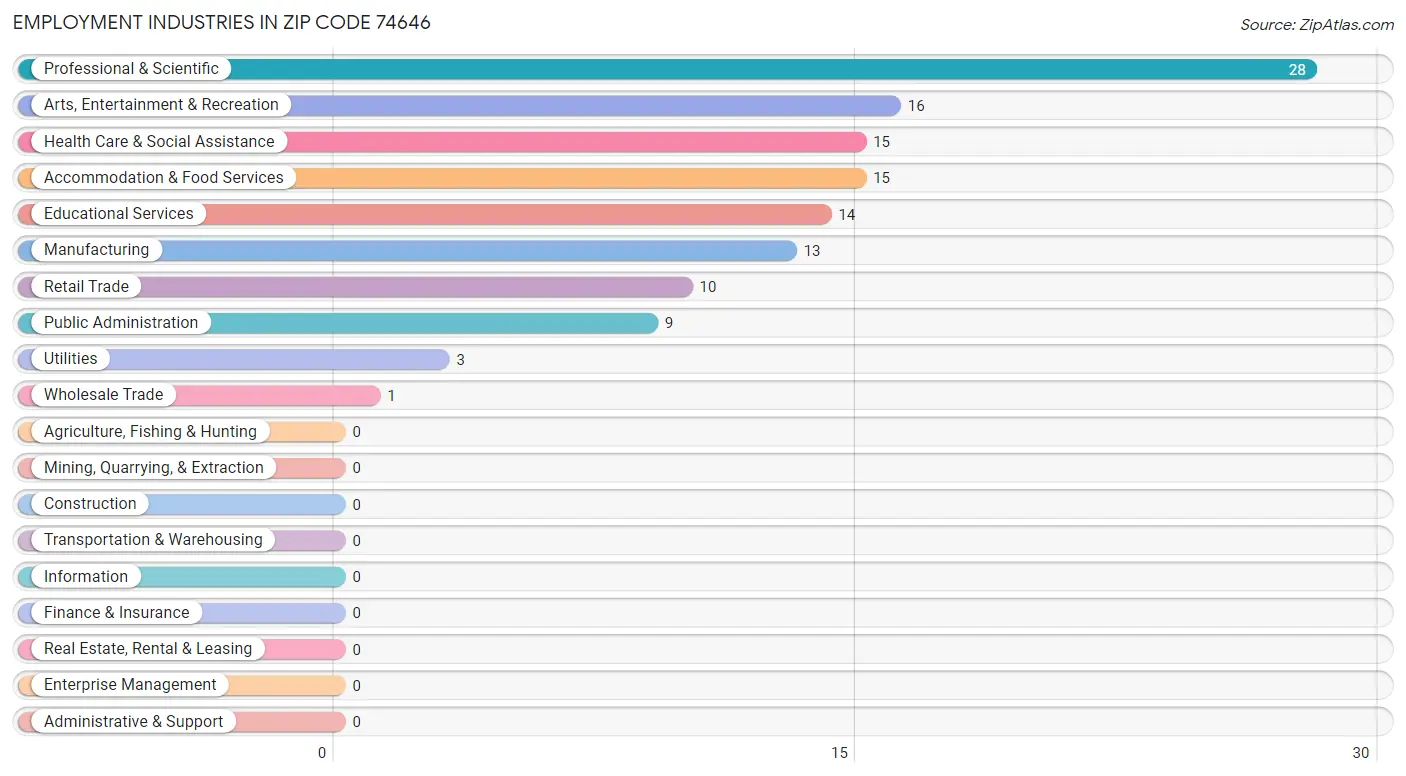Click the Source: ZipAtlas.com text
The image size is (1406, 776).
click(x=1317, y=25)
